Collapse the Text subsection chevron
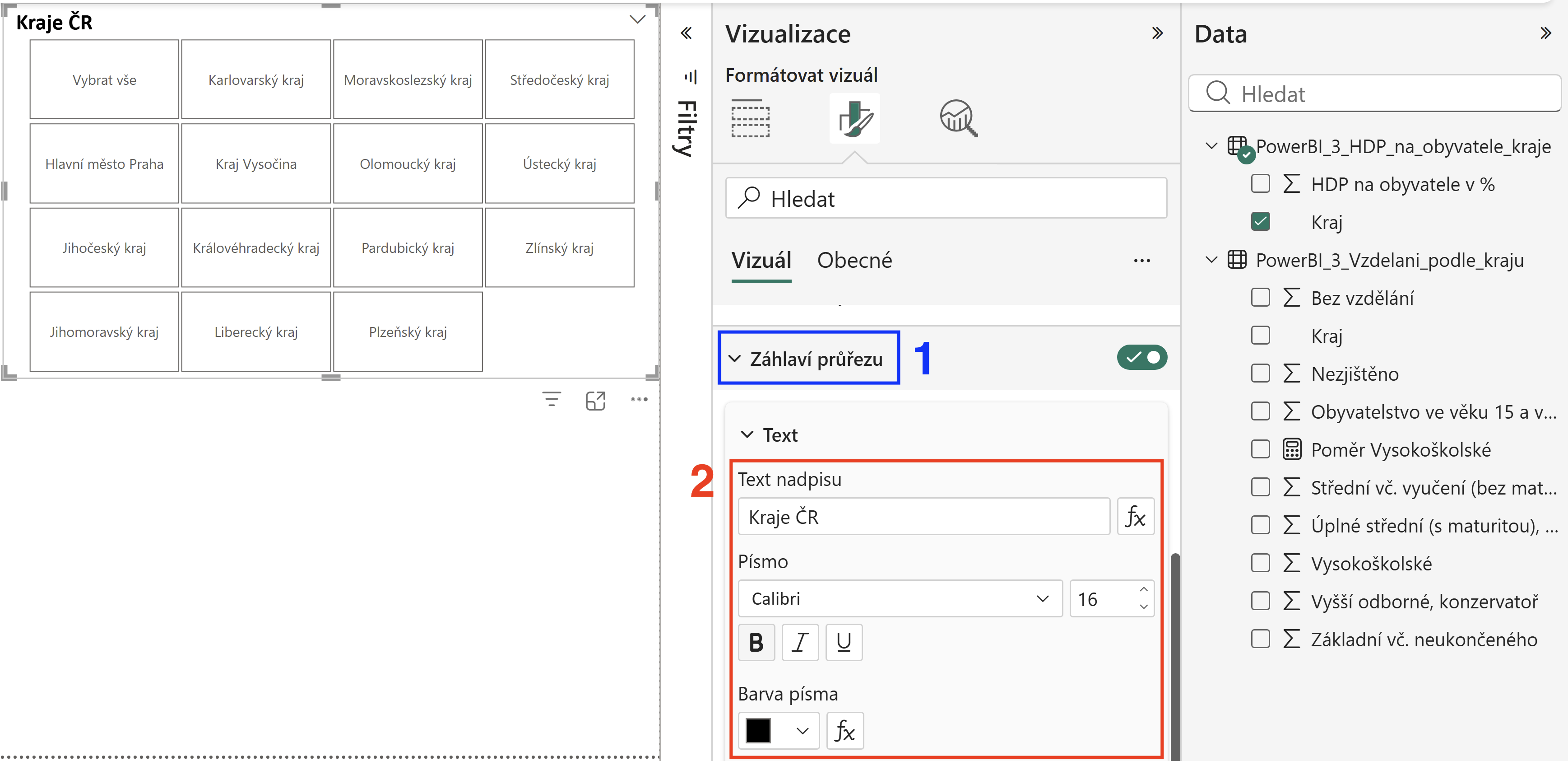 747,435
